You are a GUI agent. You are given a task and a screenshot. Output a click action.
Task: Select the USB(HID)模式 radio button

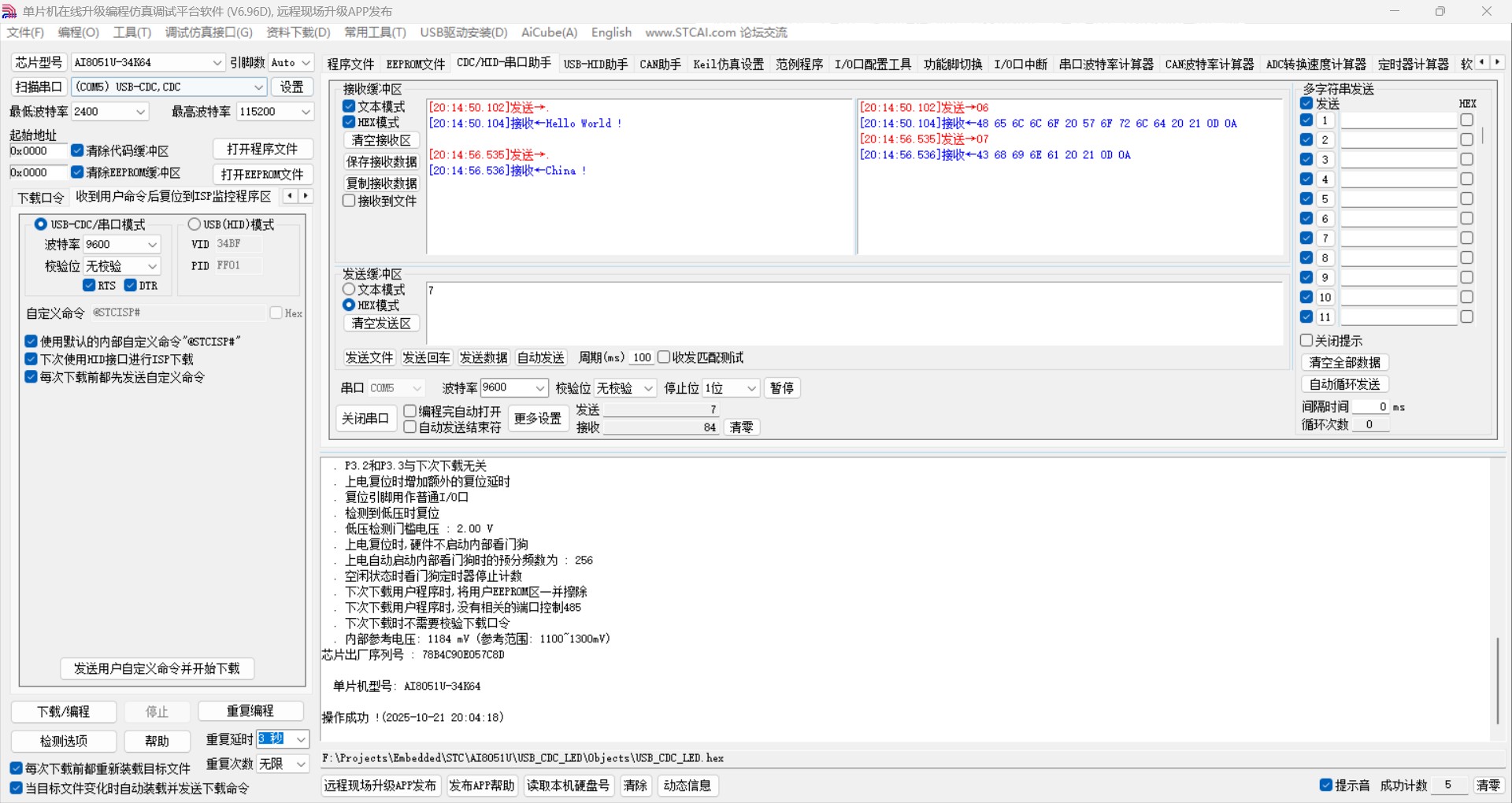195,224
